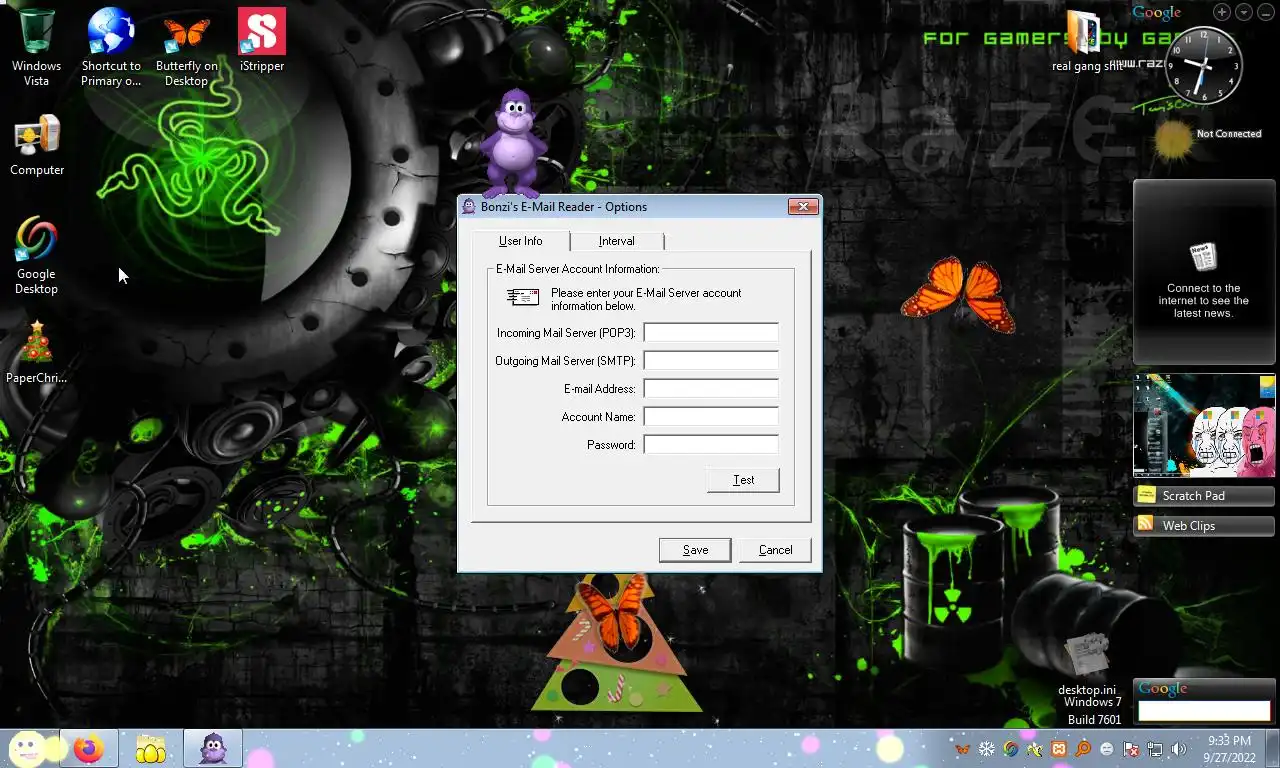Open the Scratch Pad gadget
The width and height of the screenshot is (1280, 768).
pos(1204,495)
